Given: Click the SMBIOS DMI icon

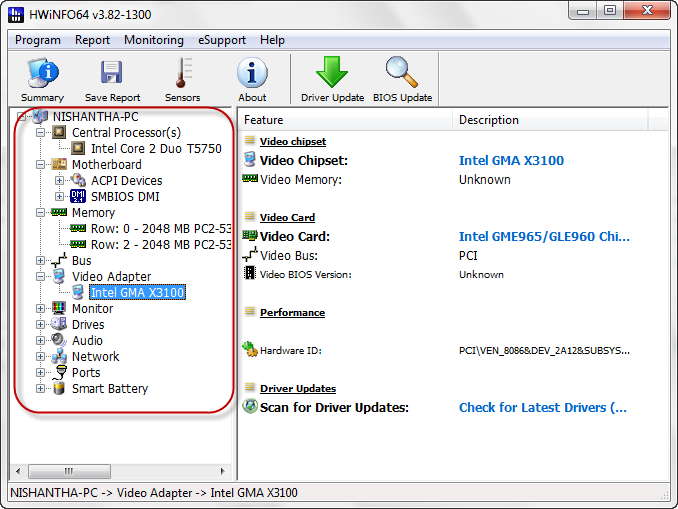Looking at the screenshot, I should pos(78,196).
